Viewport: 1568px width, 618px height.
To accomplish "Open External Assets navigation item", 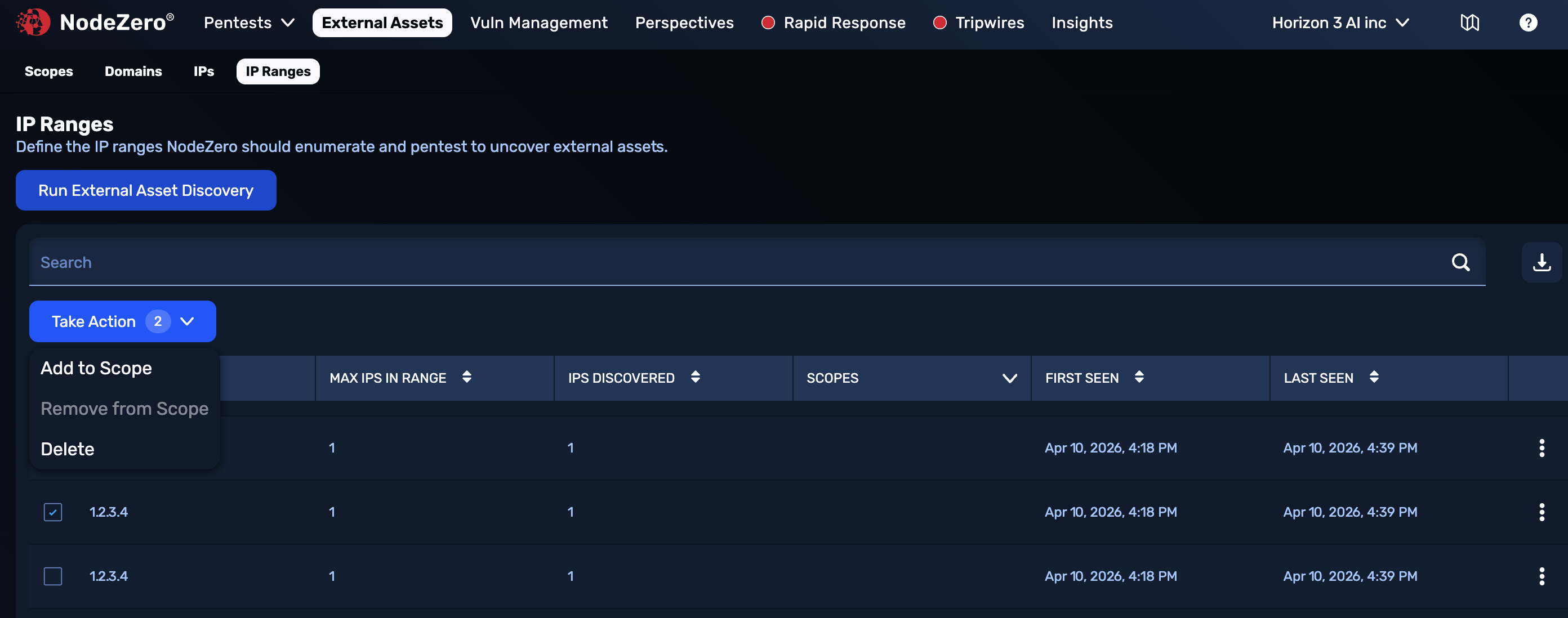I will click(x=382, y=23).
